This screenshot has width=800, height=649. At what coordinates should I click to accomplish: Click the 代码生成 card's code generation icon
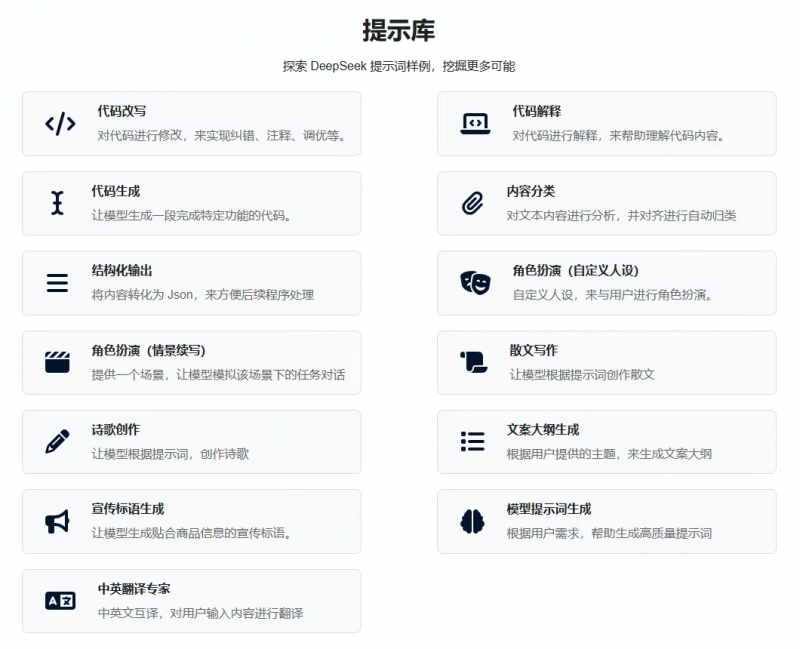pyautogui.click(x=58, y=203)
